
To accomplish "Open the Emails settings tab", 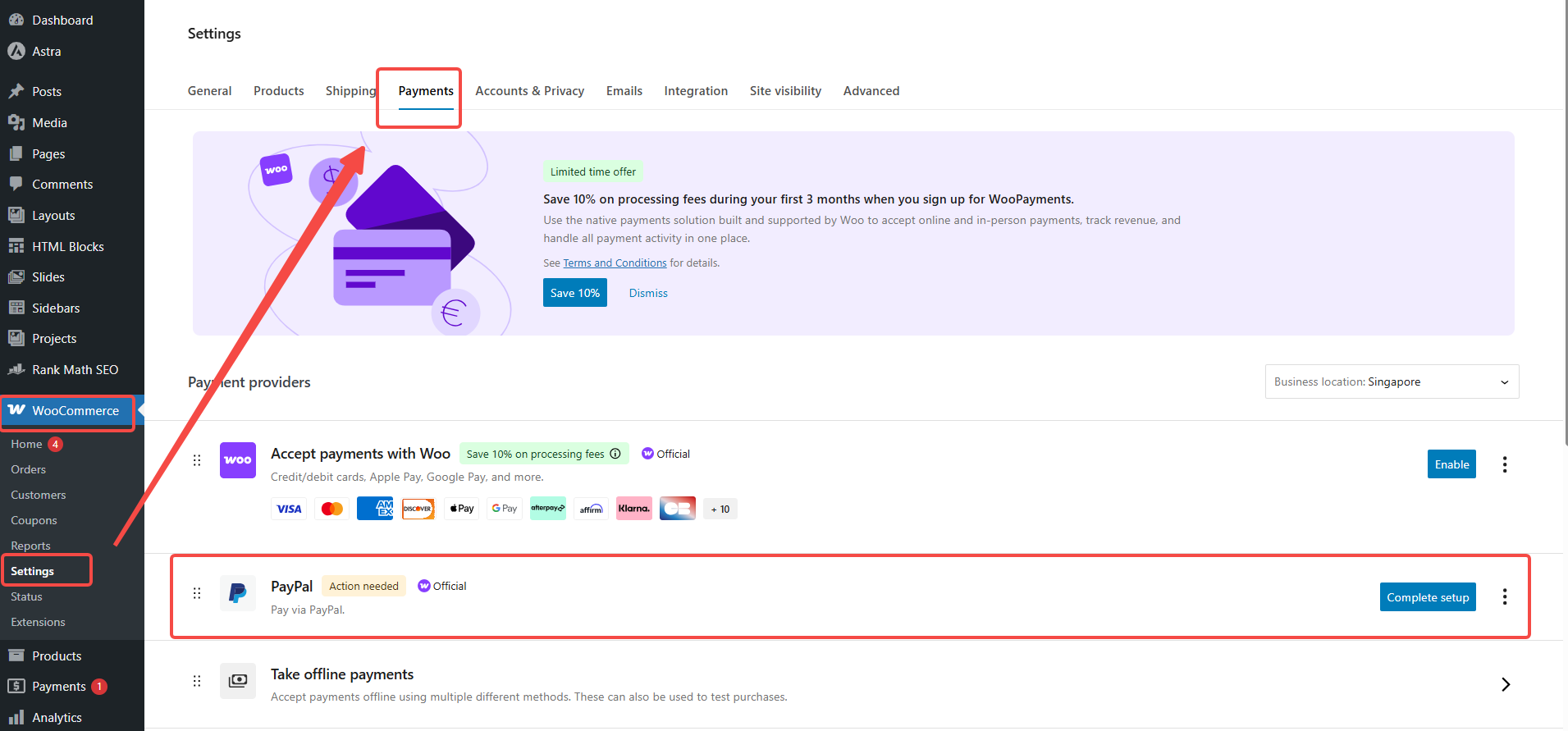I will (x=624, y=91).
